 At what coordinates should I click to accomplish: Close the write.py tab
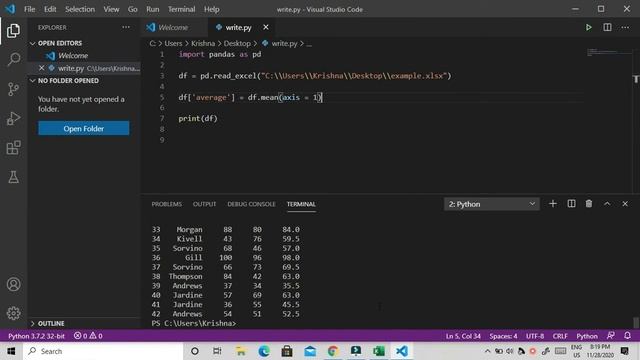pos(266,27)
